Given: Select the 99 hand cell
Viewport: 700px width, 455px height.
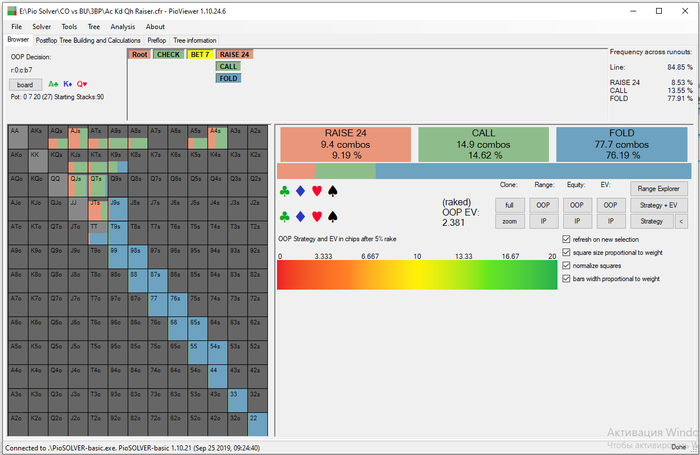Looking at the screenshot, I should [118, 257].
